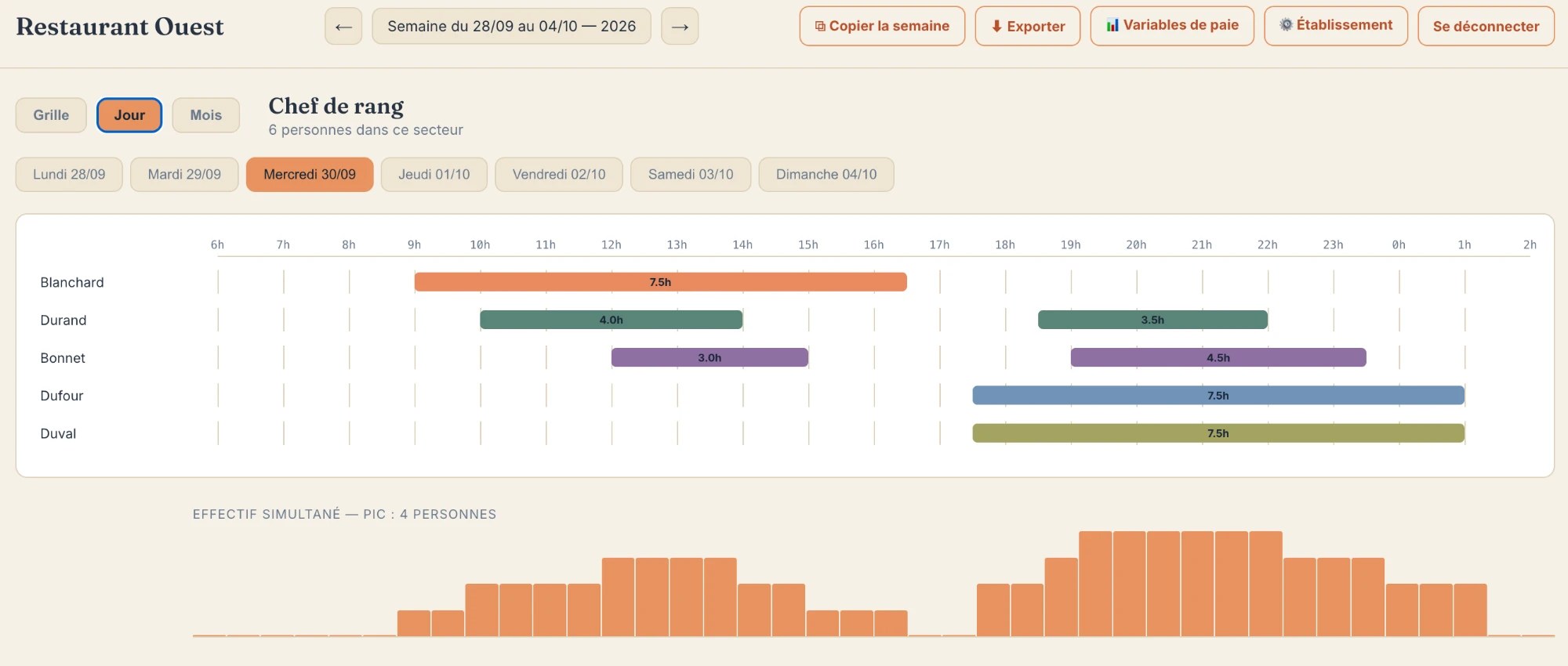
Task: Select the Samedi 03/10 day tab
Action: click(x=691, y=174)
